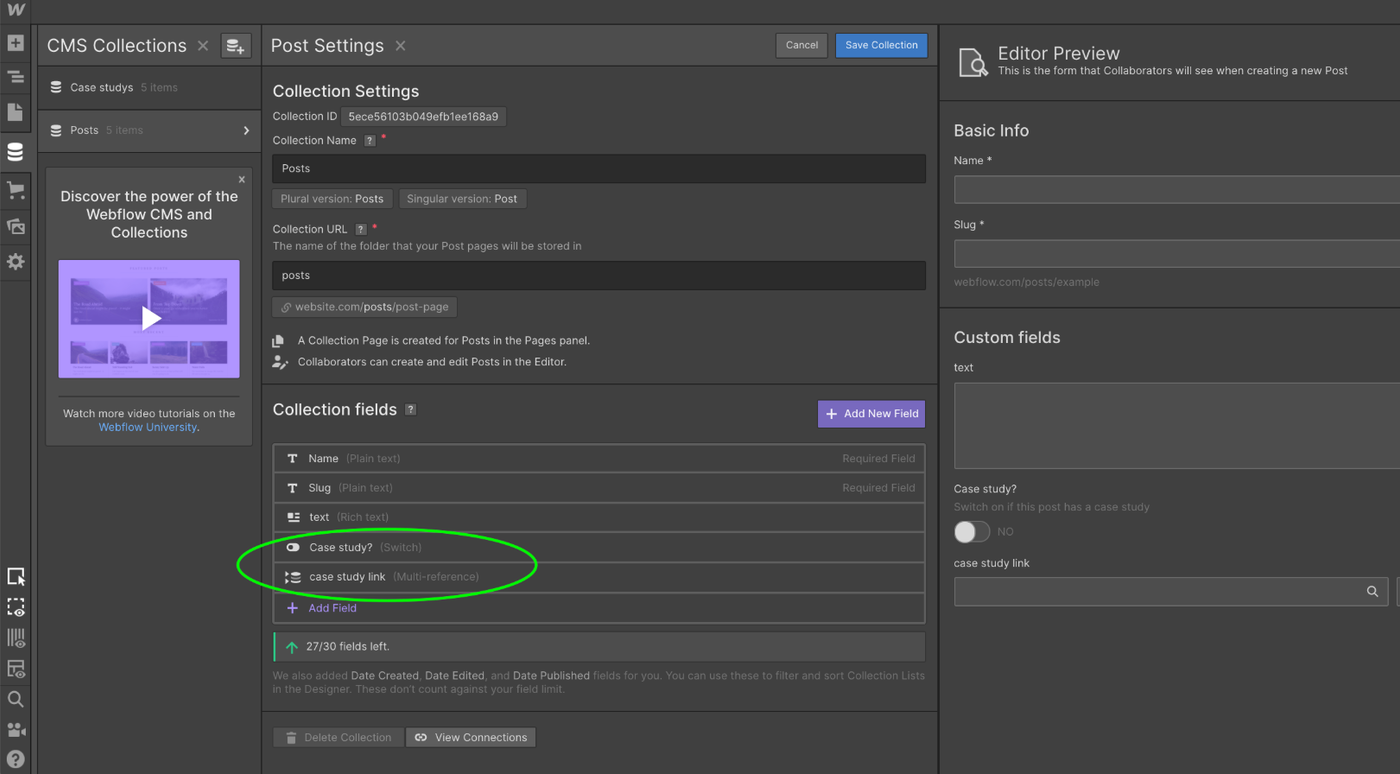Close the Post Settings panel
Image resolution: width=1400 pixels, height=774 pixels.
click(400, 46)
